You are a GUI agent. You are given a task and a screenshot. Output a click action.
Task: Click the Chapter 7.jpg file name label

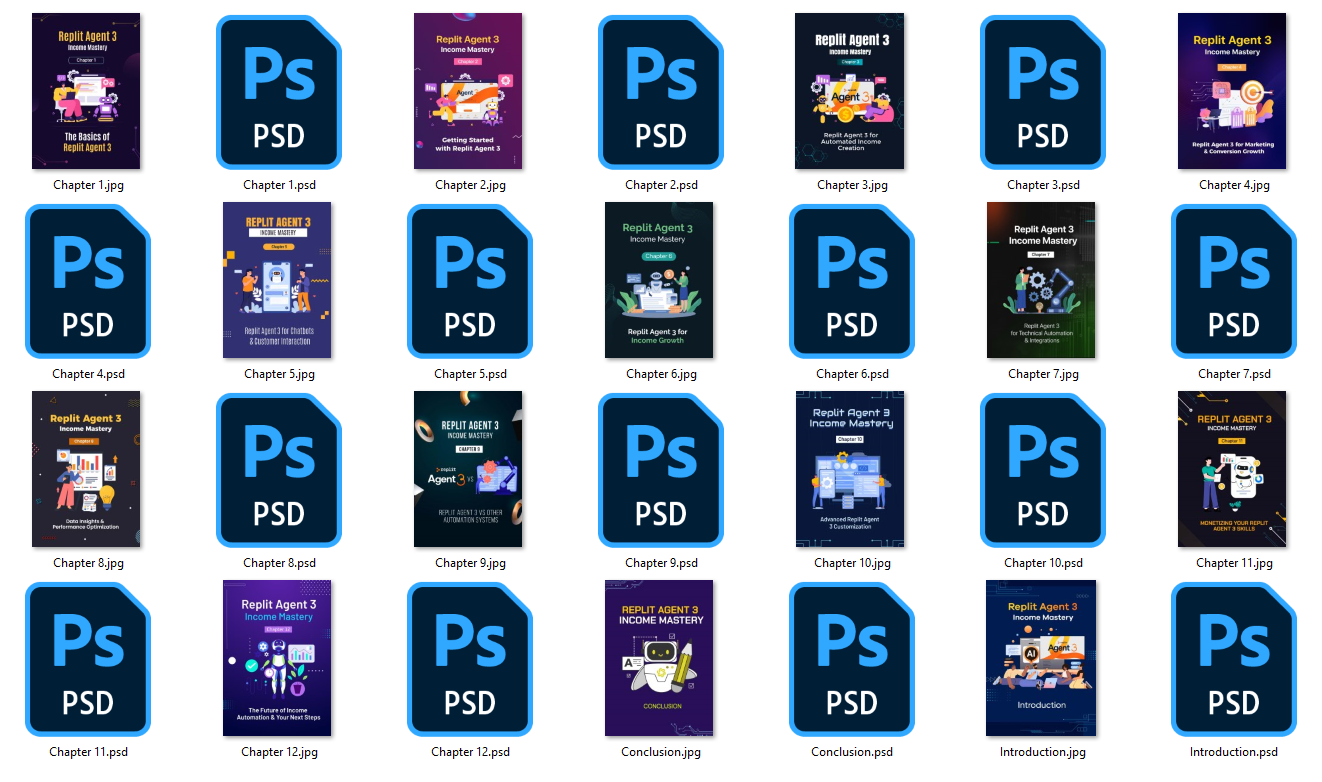coord(1043,374)
